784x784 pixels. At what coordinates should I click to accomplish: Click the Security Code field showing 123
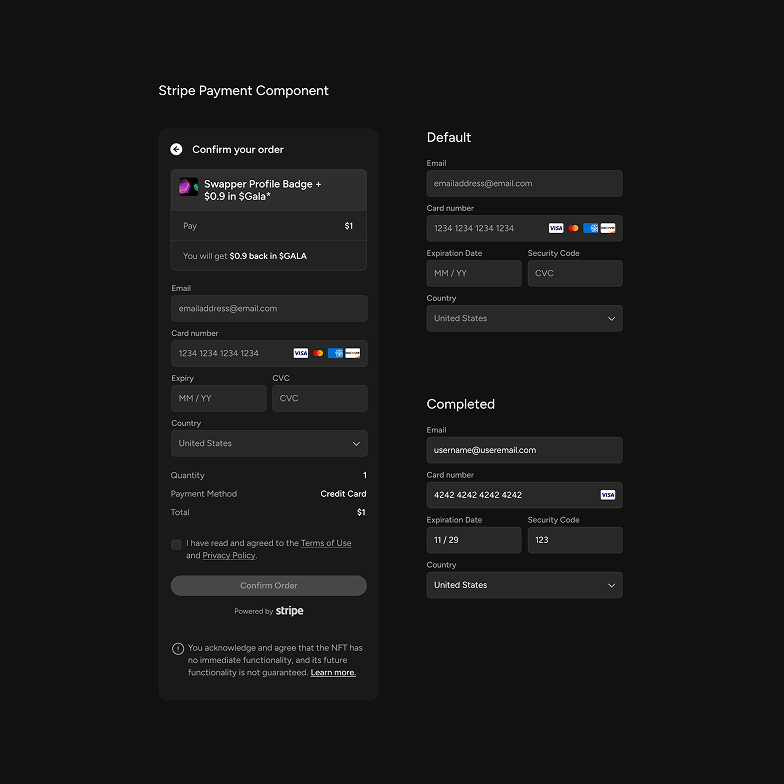[x=575, y=540]
